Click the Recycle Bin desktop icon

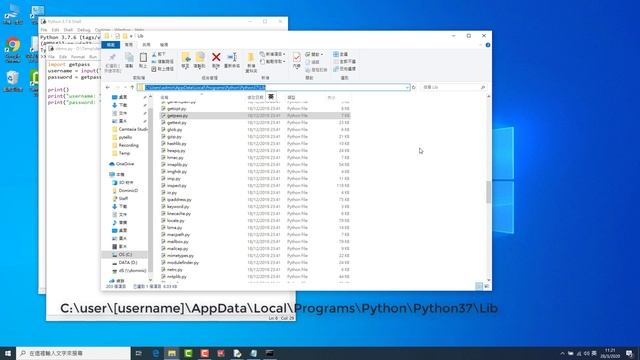(x=13, y=81)
